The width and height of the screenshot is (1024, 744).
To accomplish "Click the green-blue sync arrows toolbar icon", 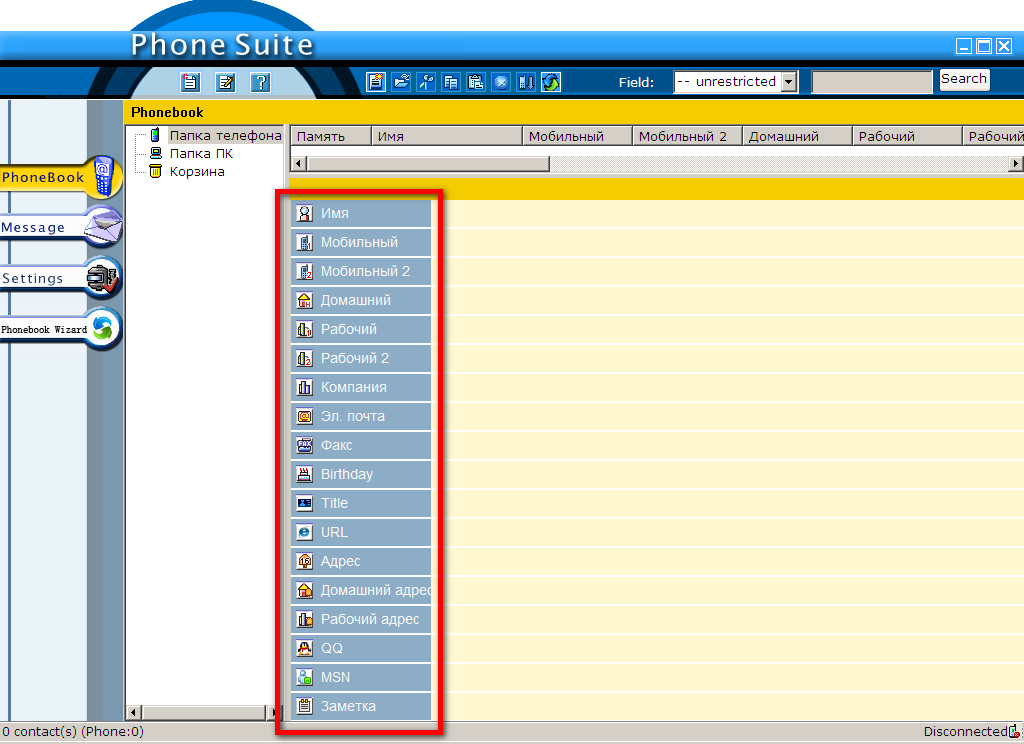I will [x=551, y=83].
